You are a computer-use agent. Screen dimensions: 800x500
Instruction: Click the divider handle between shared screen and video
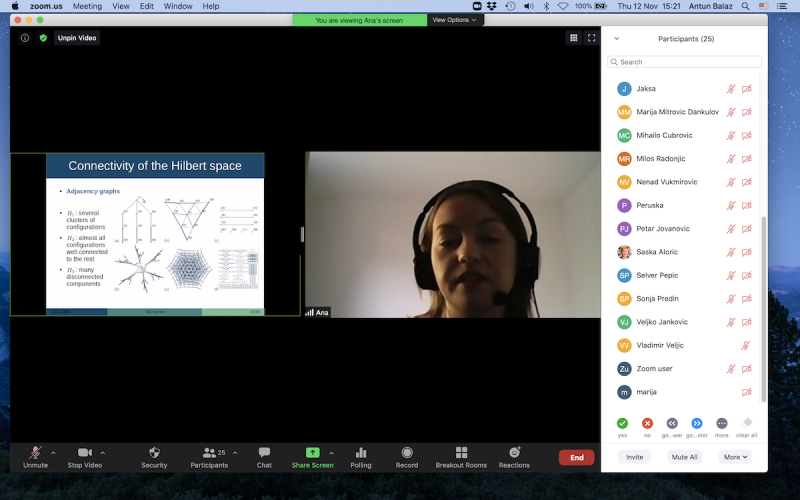pos(302,234)
